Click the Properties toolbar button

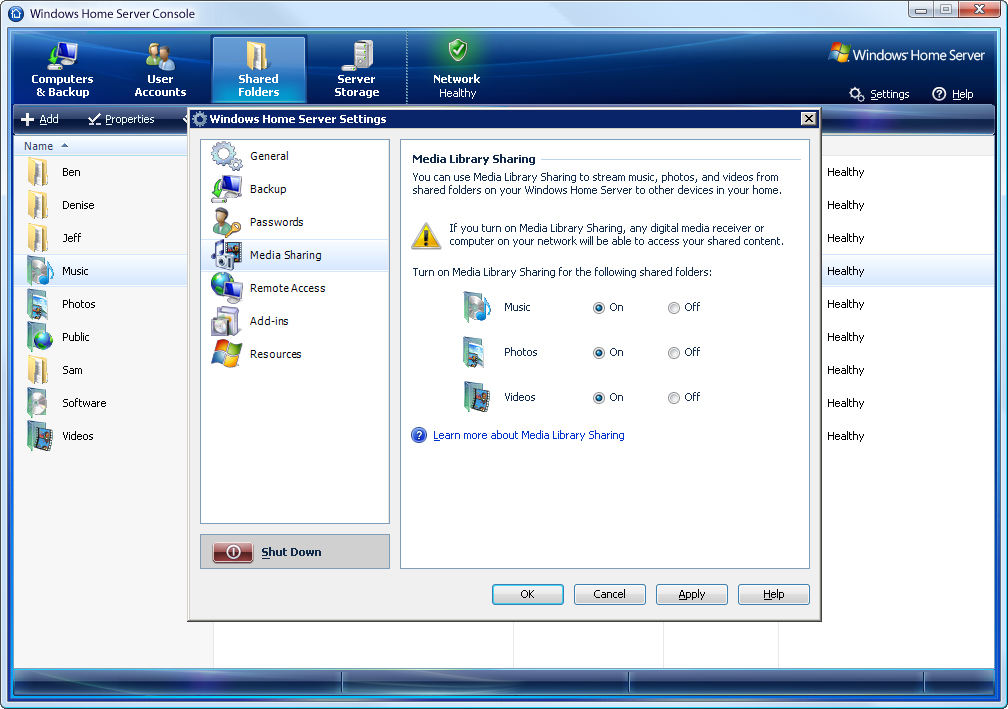tap(121, 119)
